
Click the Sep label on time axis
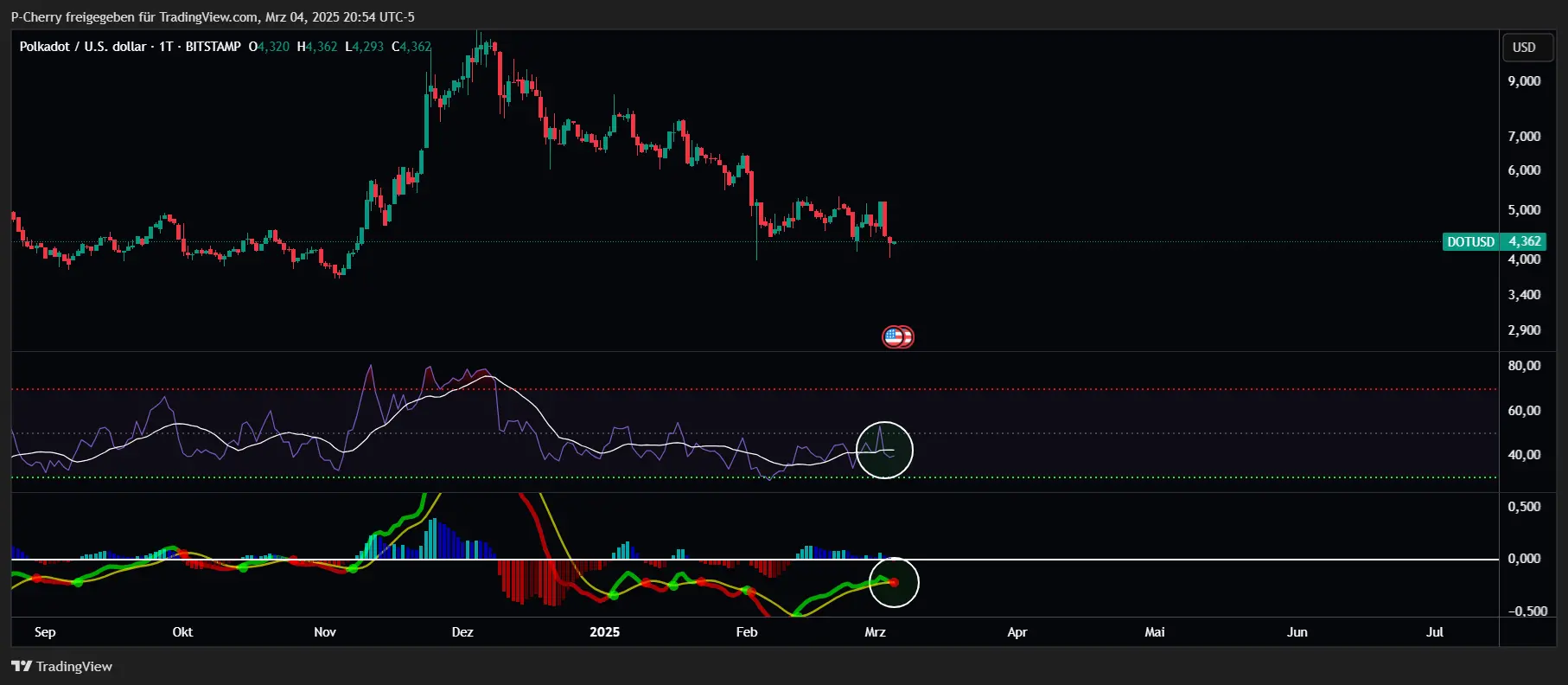[45, 631]
